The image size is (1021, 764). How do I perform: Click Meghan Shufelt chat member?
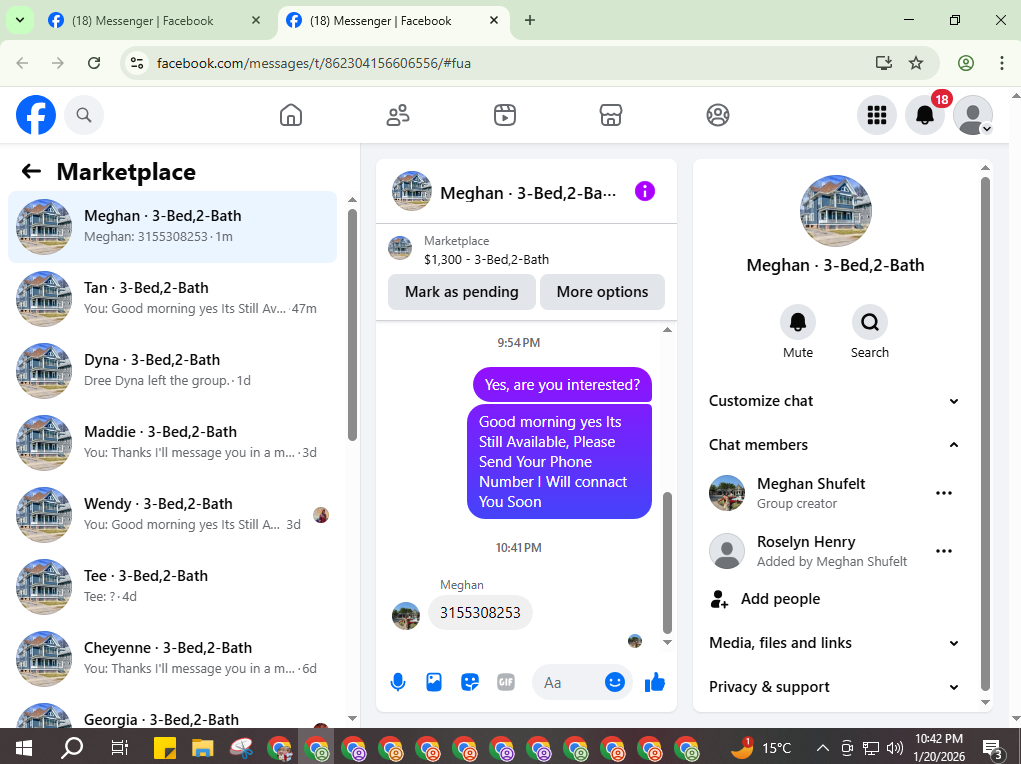811,493
